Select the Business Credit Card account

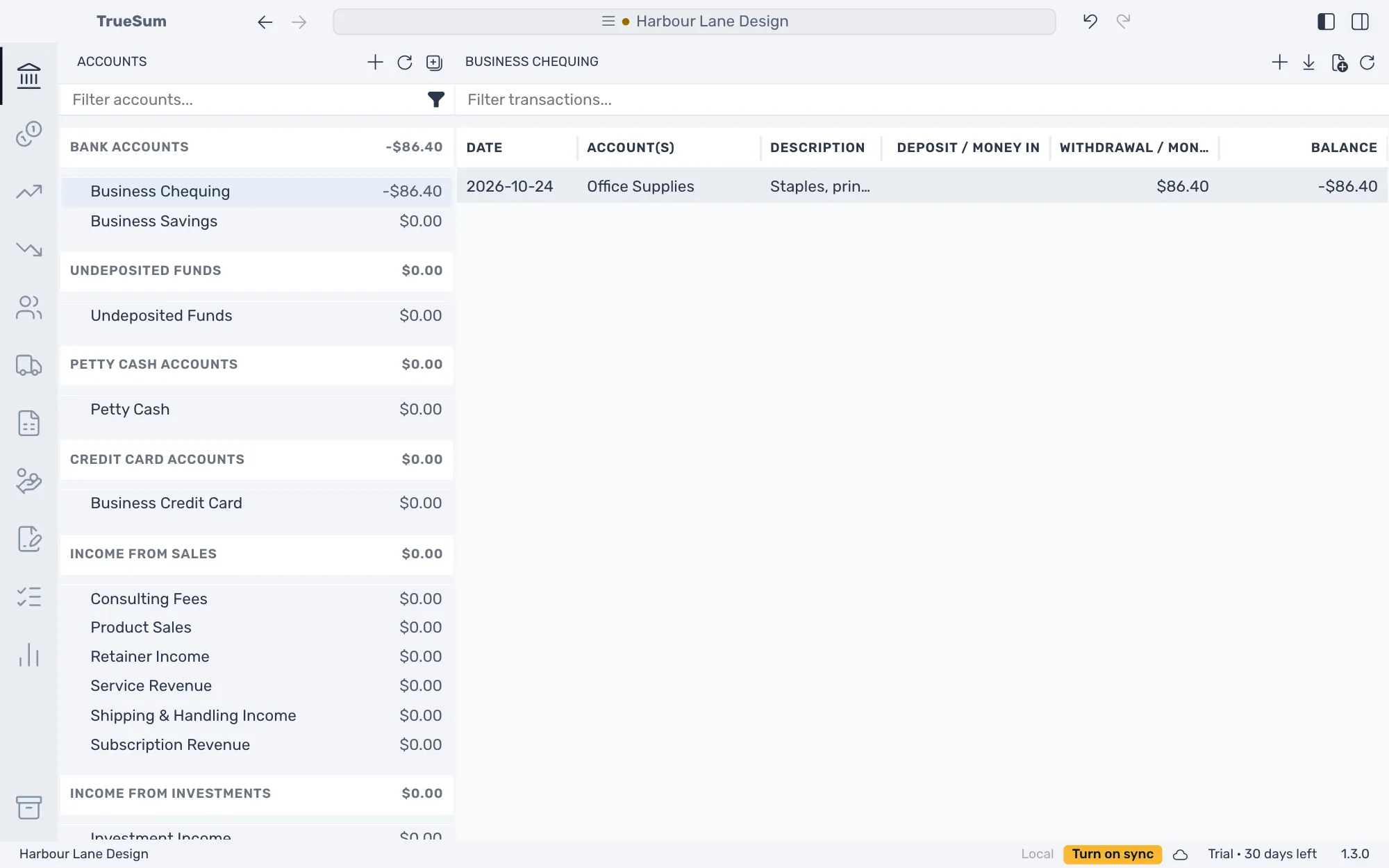pyautogui.click(x=256, y=503)
